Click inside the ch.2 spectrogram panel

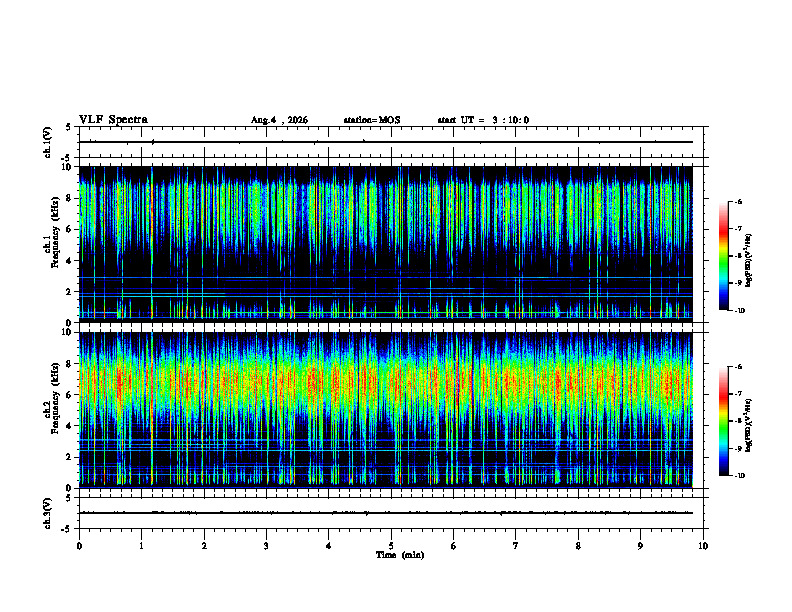386,410
